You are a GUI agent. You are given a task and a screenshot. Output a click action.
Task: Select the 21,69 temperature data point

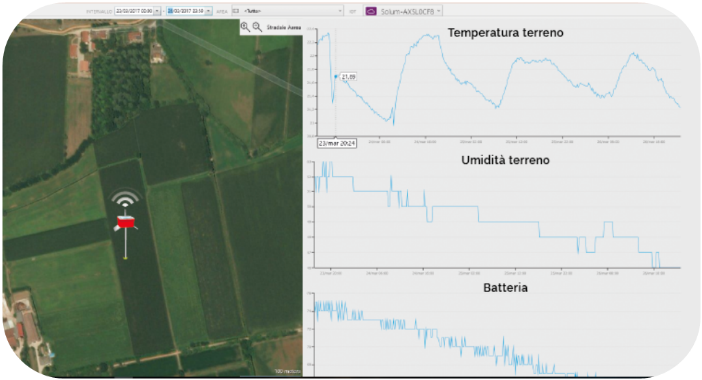click(x=336, y=77)
